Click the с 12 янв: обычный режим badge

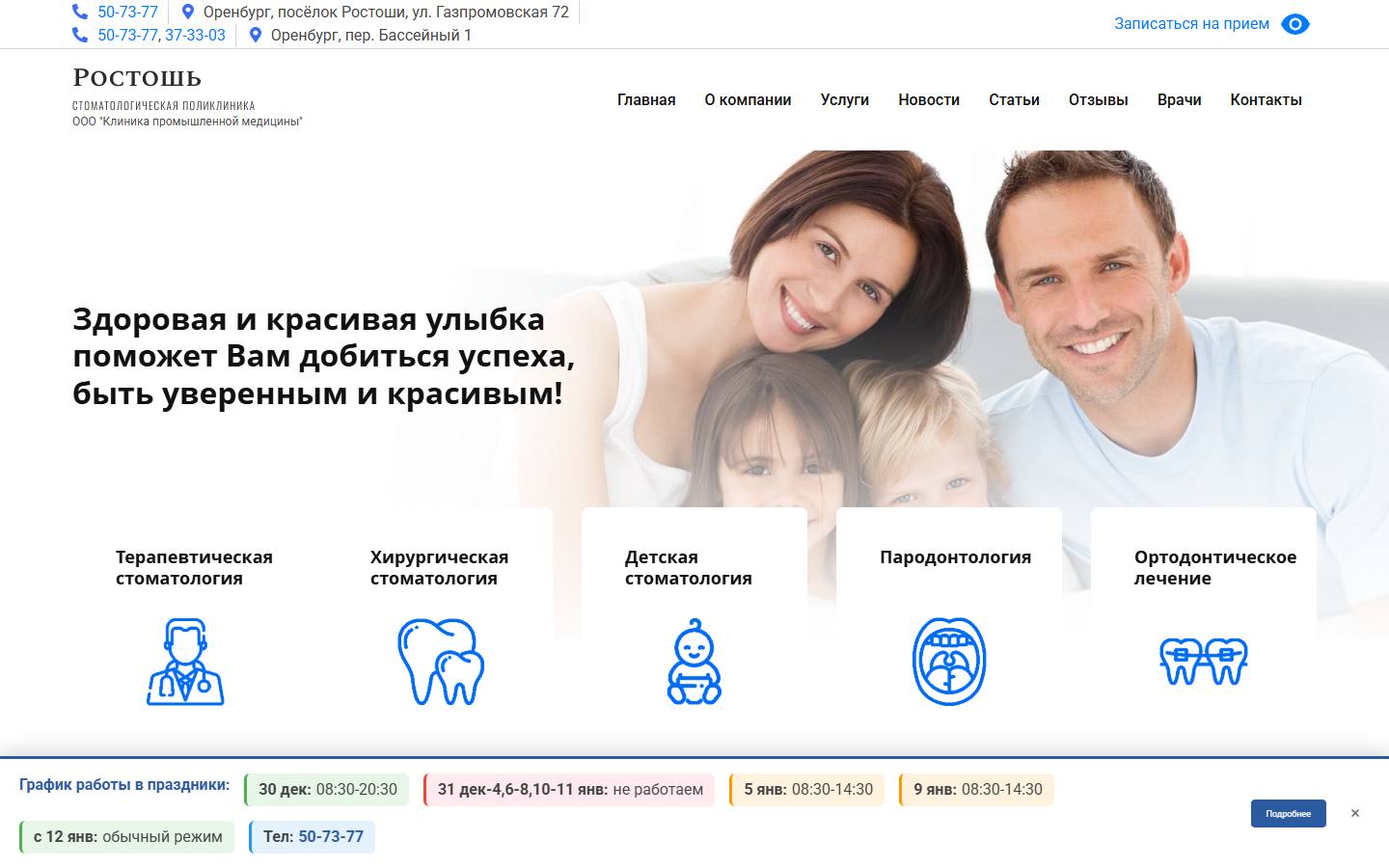click(x=126, y=836)
